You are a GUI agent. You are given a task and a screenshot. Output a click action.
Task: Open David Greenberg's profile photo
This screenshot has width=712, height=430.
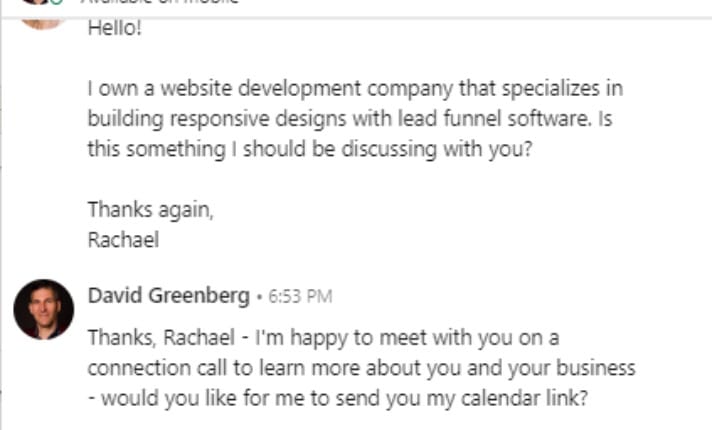tap(44, 309)
